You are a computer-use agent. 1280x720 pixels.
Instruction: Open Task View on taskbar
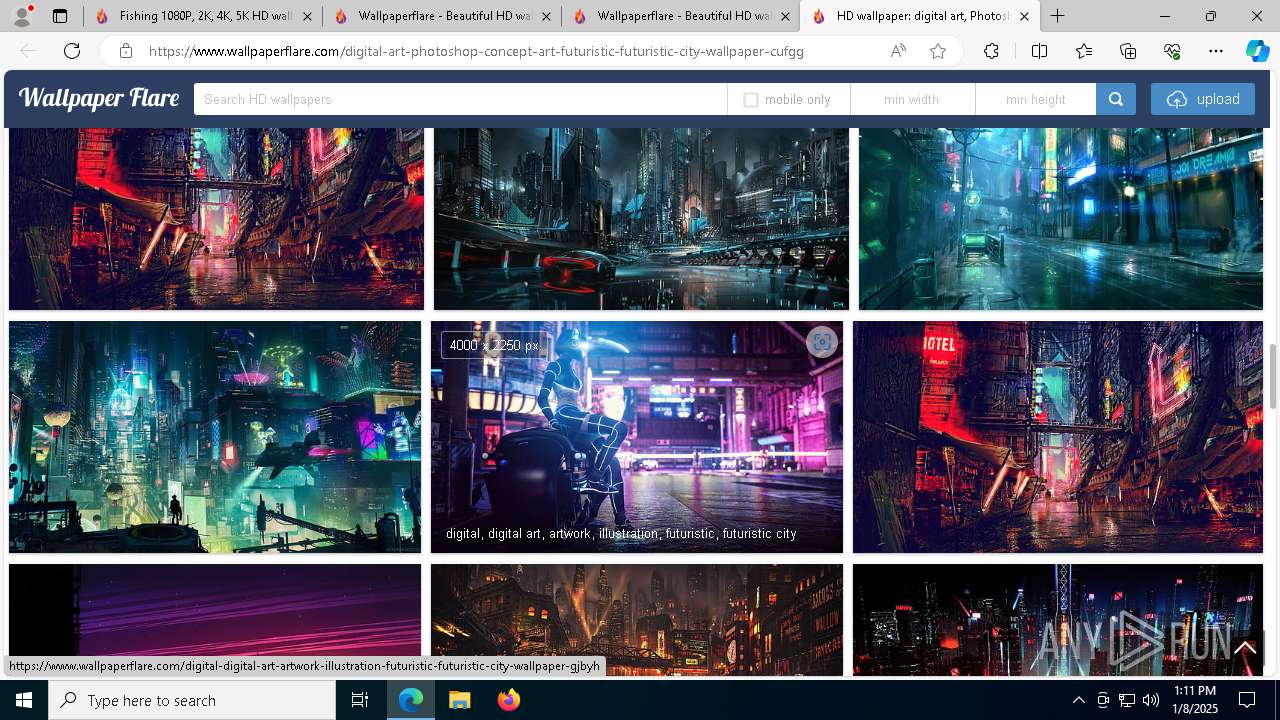point(360,700)
